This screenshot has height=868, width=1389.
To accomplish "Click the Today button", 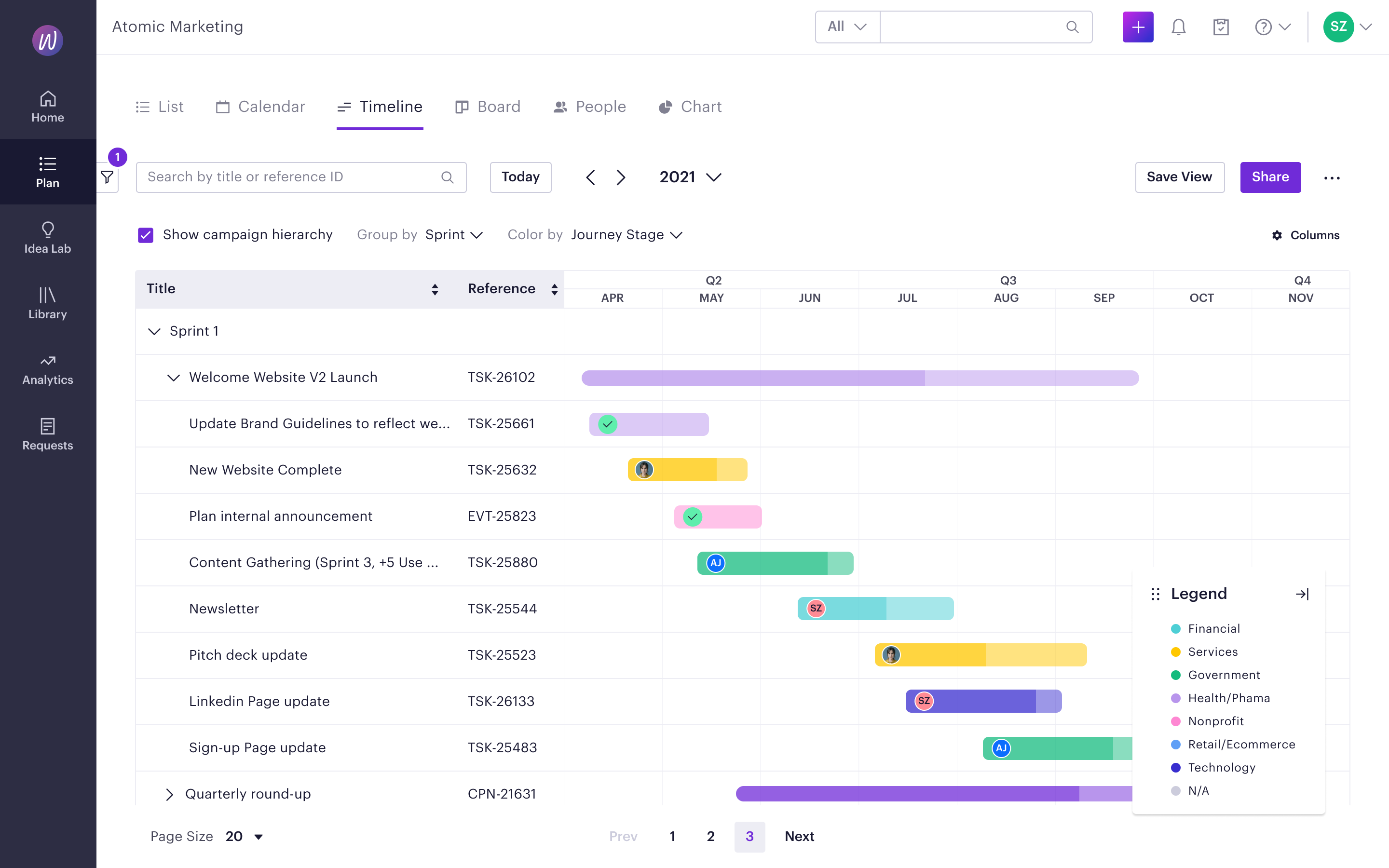I will (520, 177).
